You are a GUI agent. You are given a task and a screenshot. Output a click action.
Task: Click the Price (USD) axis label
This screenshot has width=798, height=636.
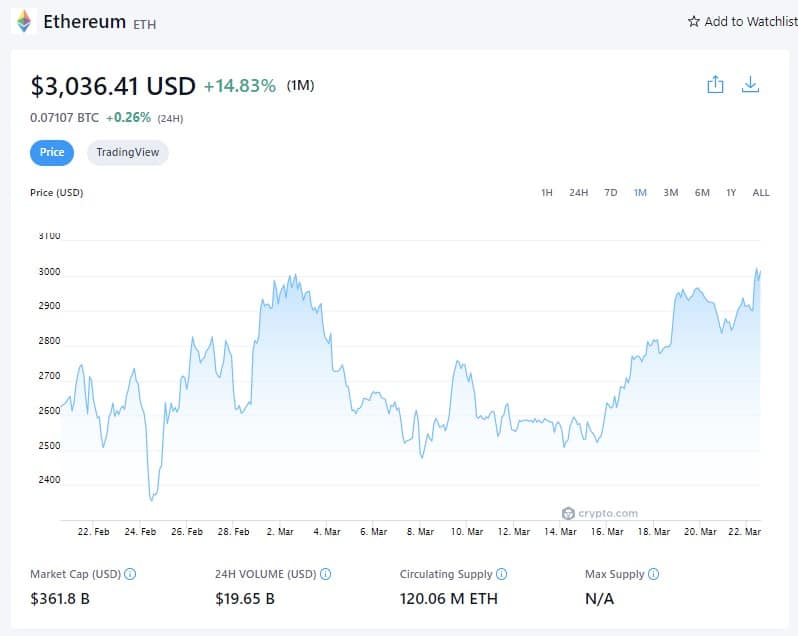pyautogui.click(x=56, y=192)
